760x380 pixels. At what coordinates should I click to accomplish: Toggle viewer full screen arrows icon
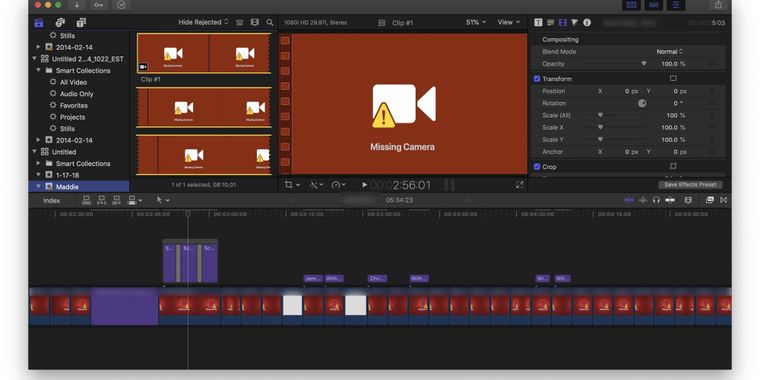[x=520, y=185]
